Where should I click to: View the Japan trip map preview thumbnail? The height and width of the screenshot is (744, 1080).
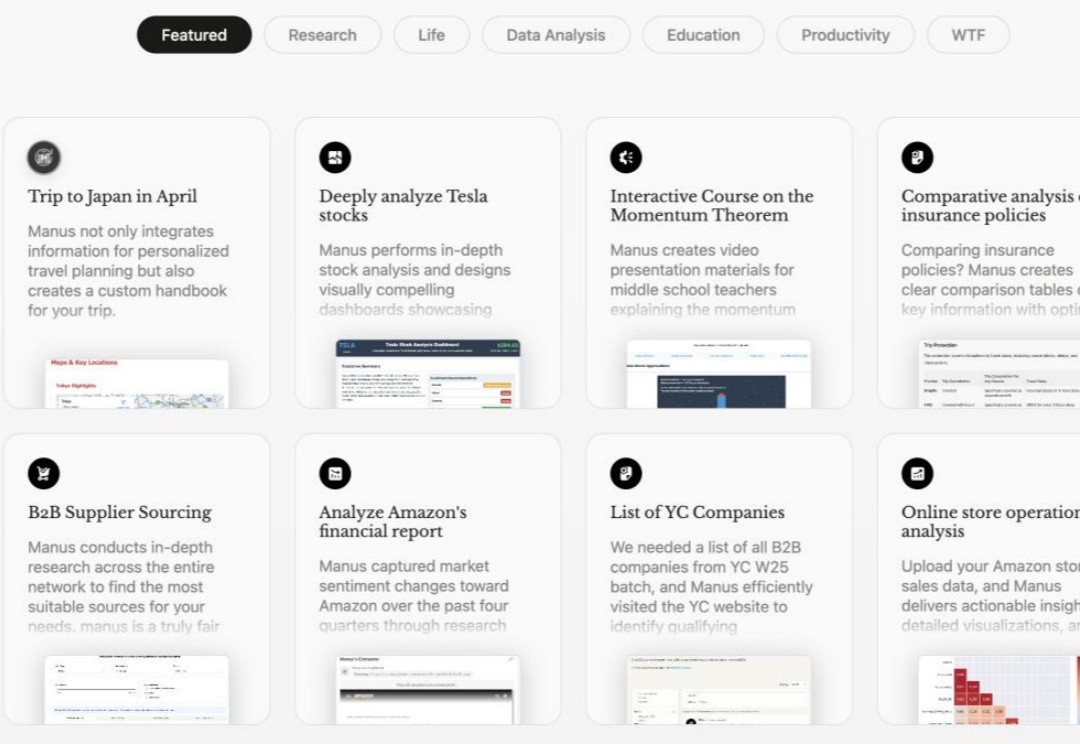[x=136, y=383]
